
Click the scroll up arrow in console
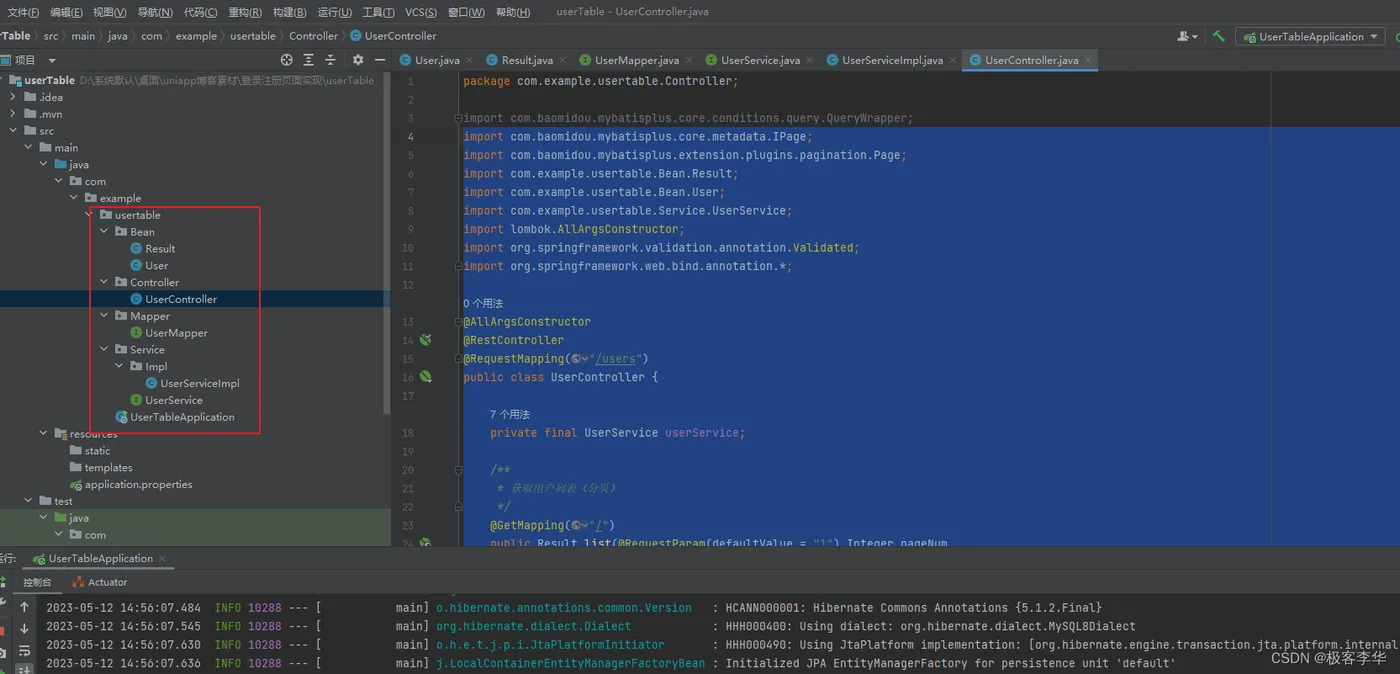(x=24, y=607)
